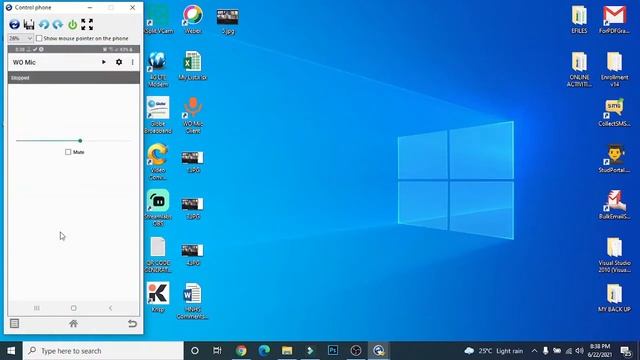This screenshot has width=640, height=360.
Task: Click the house Home icon at Control phone bottom
Action: point(73,324)
